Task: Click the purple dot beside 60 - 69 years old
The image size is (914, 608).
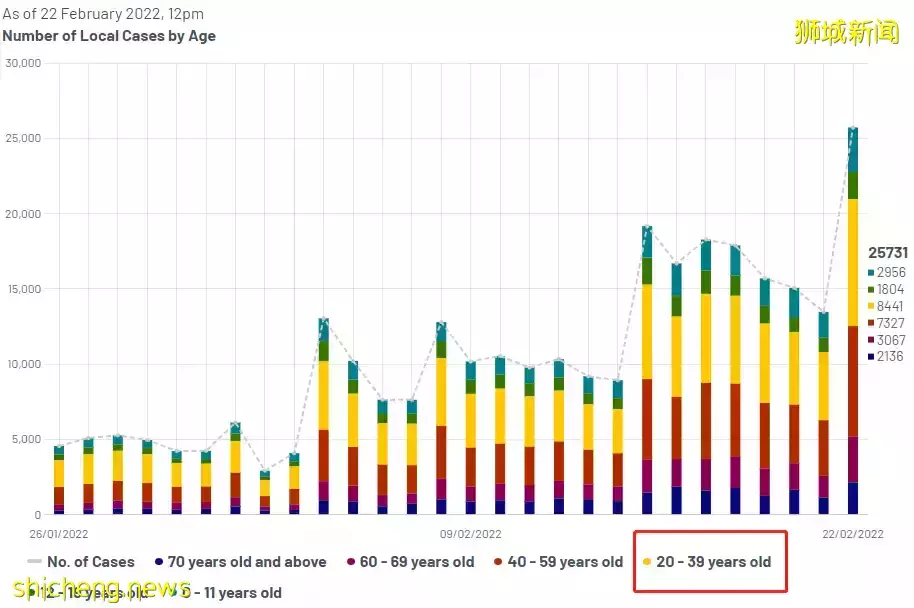Action: 350,562
